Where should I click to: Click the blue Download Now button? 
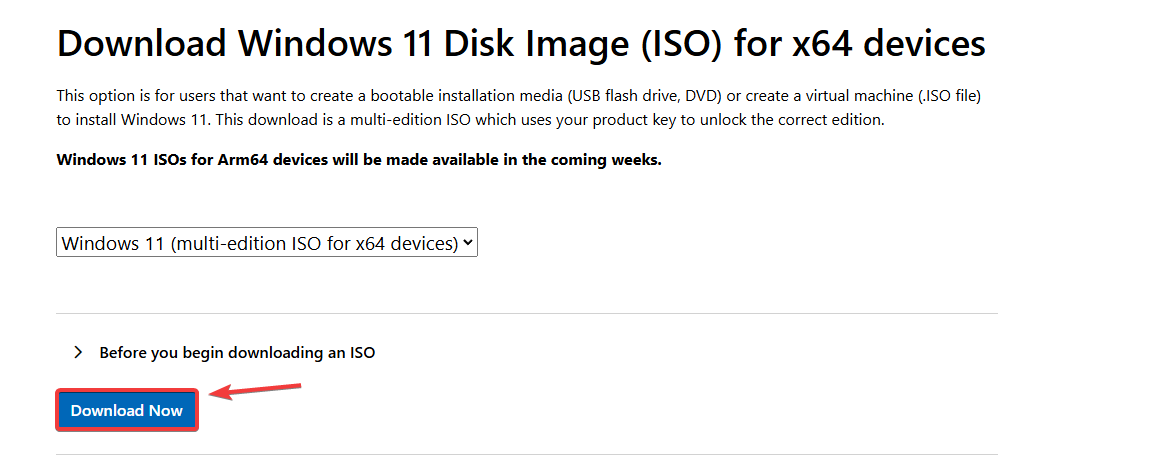(127, 411)
